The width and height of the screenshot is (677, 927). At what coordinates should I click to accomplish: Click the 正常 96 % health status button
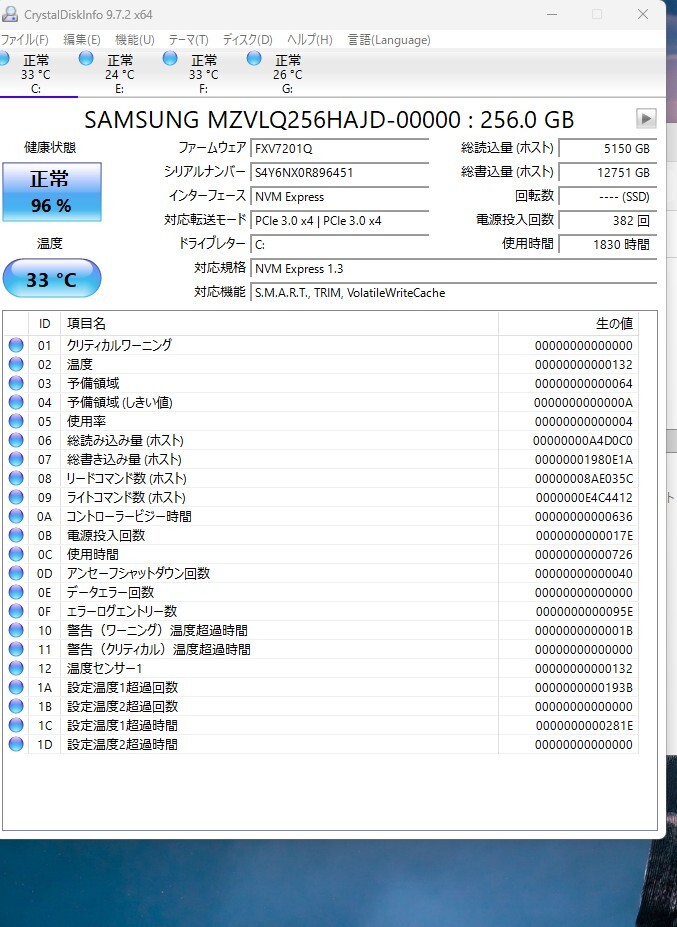[51, 192]
